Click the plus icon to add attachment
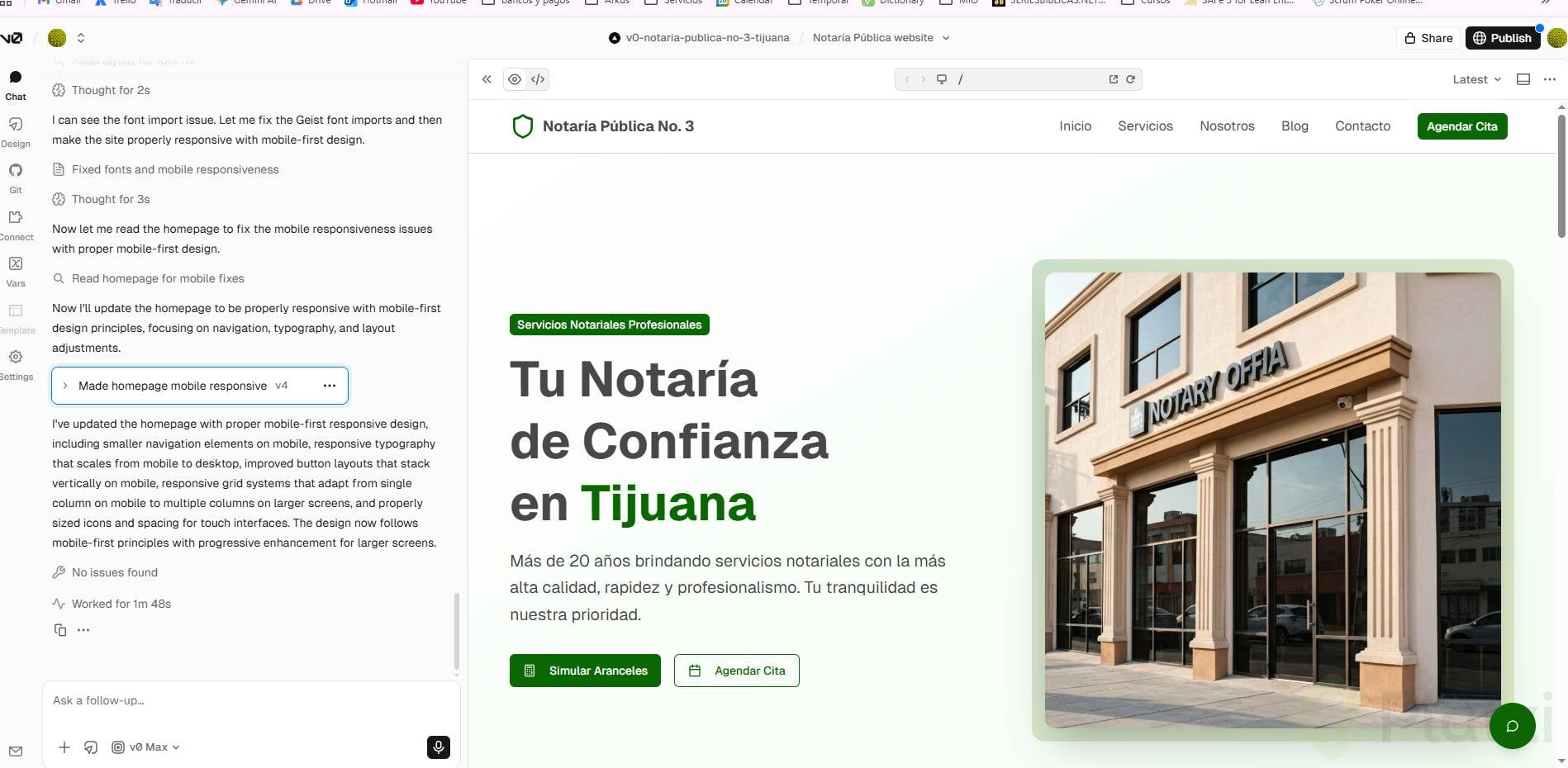The image size is (1568, 768). (x=64, y=747)
